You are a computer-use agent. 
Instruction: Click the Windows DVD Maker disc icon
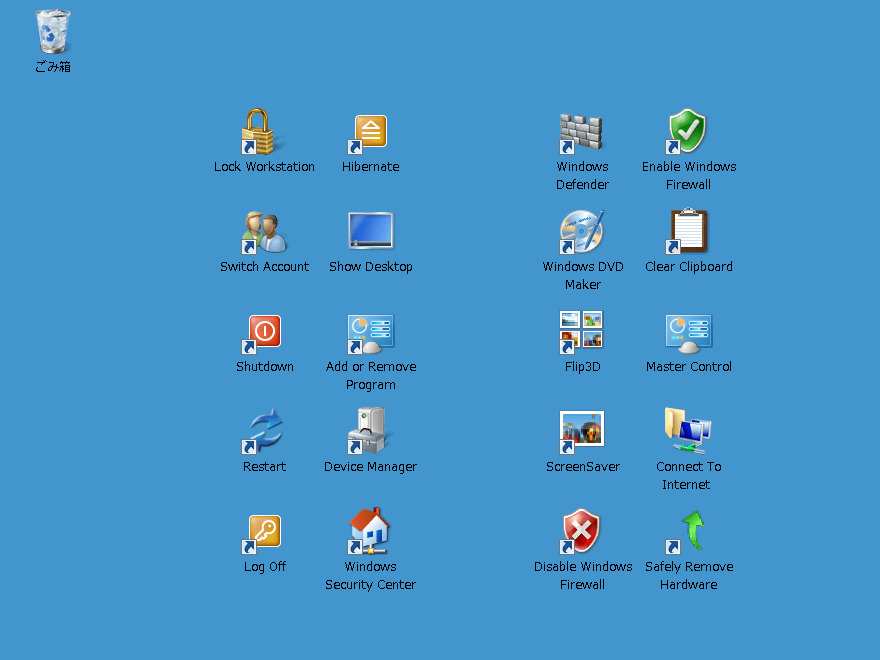click(x=581, y=232)
